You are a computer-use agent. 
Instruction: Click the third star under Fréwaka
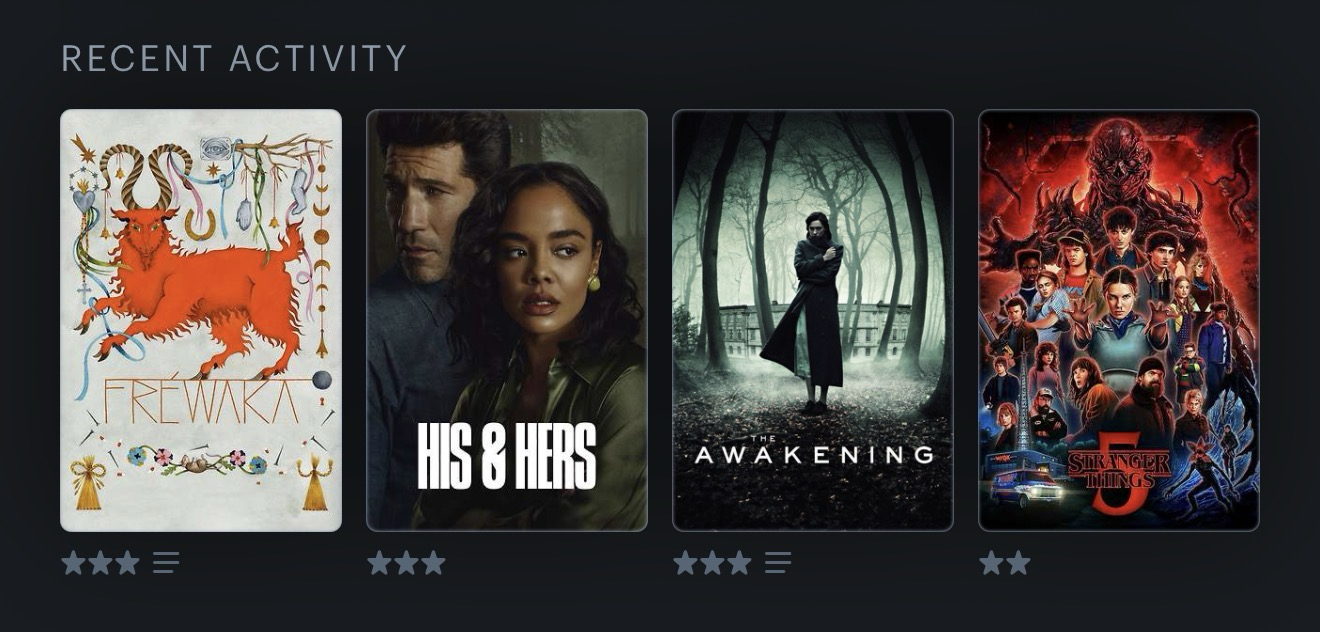pyautogui.click(x=127, y=563)
